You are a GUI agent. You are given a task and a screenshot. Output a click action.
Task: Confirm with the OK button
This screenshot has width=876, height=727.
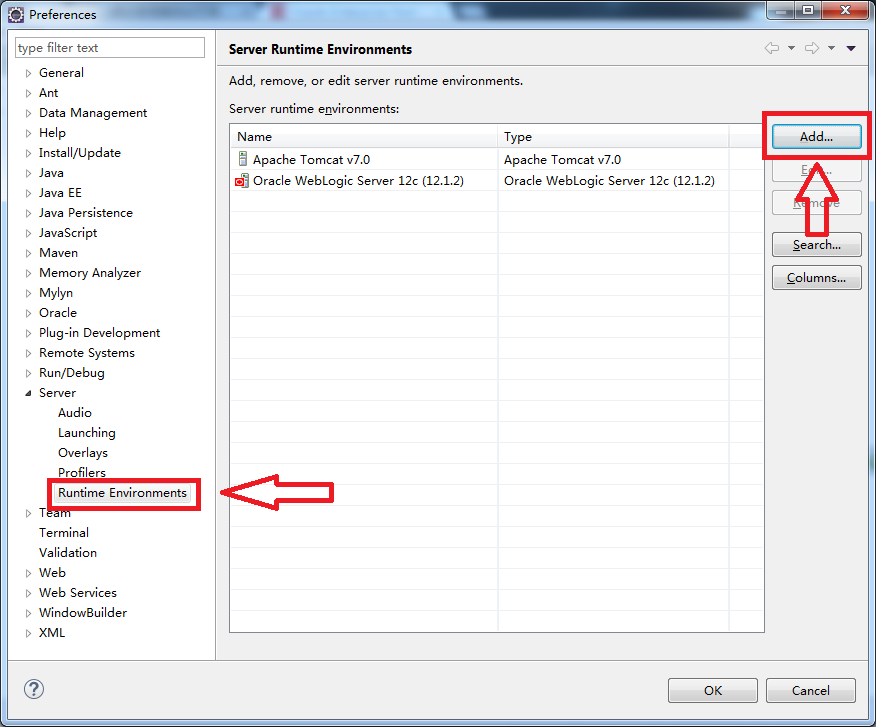pyautogui.click(x=712, y=691)
